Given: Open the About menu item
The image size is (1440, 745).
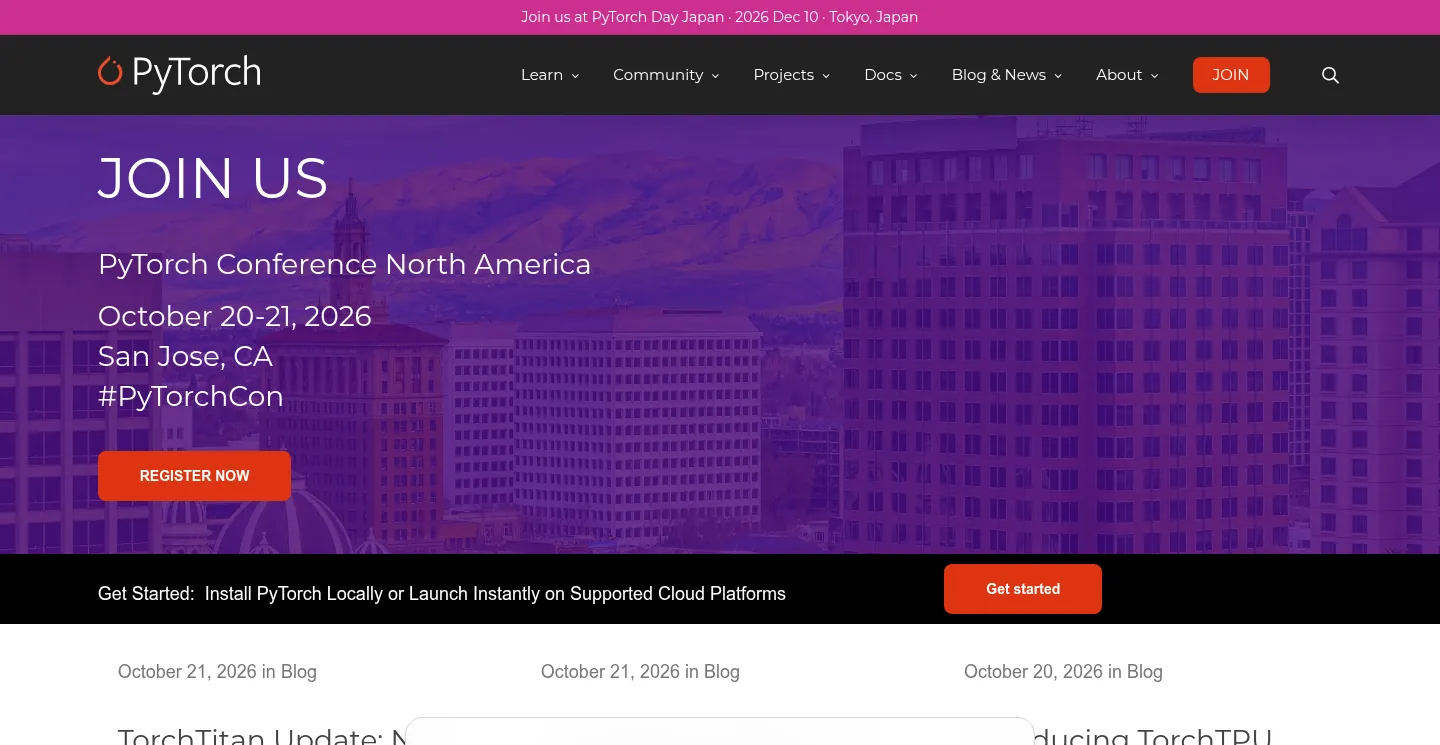Looking at the screenshot, I should pos(1119,75).
